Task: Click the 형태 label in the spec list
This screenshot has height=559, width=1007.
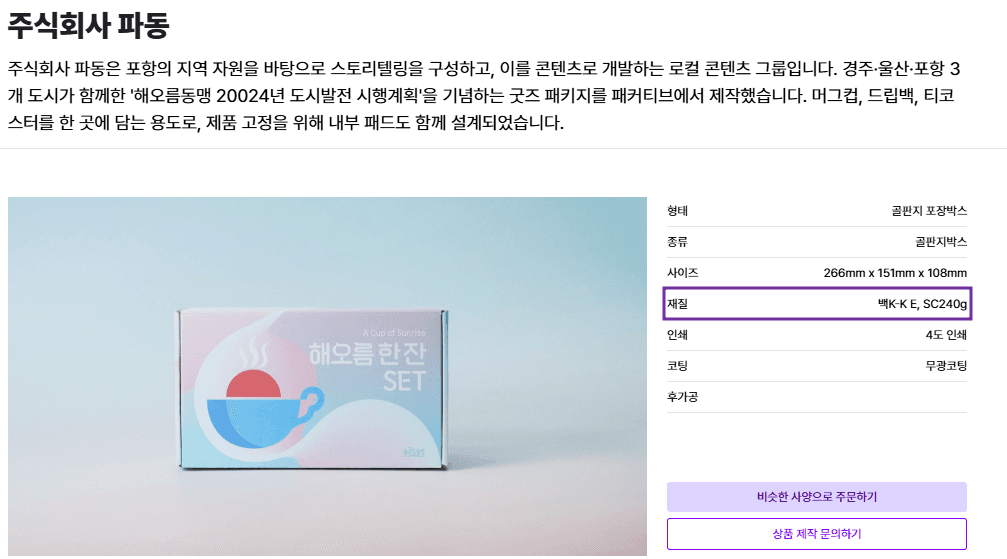Action: tap(677, 211)
